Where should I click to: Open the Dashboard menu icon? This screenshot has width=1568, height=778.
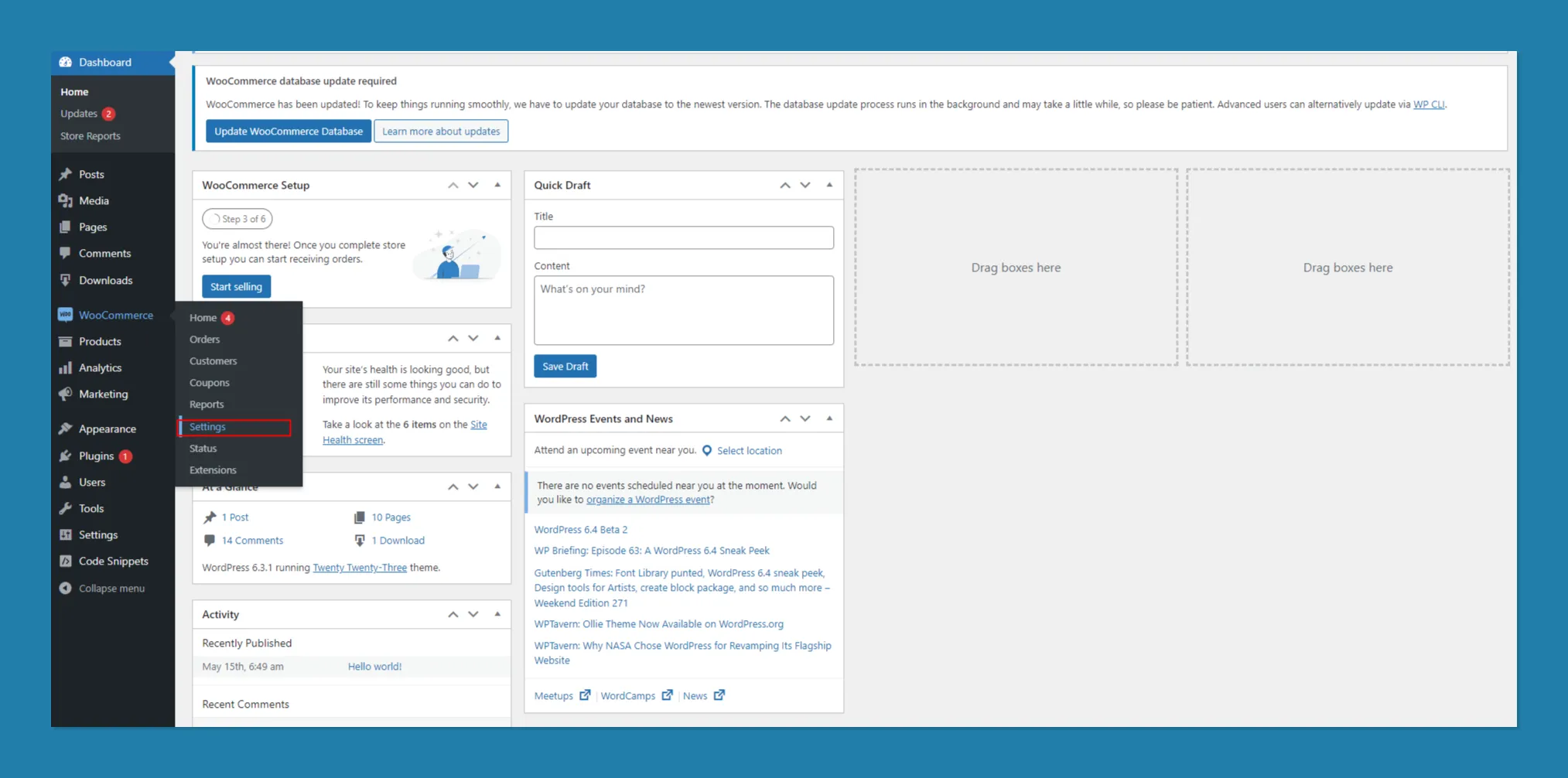(x=66, y=62)
